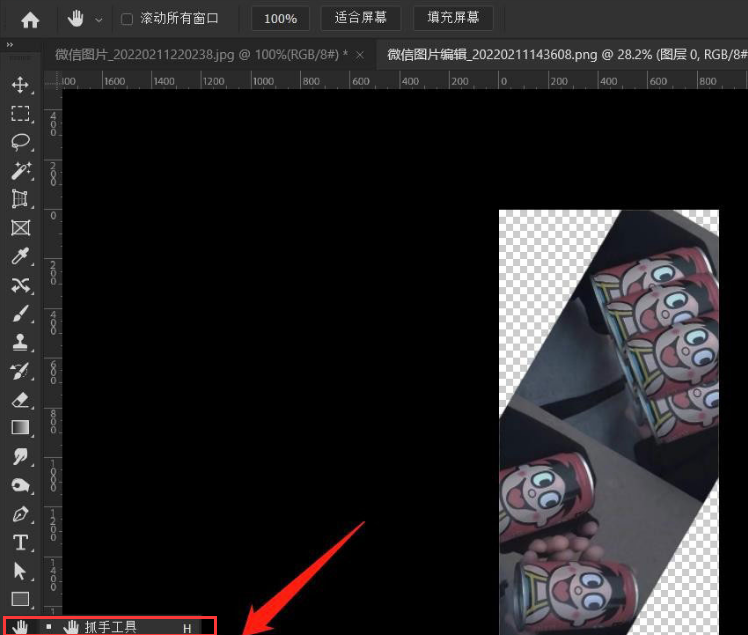Select the Path Selection tool
The height and width of the screenshot is (635, 748).
tap(20, 571)
